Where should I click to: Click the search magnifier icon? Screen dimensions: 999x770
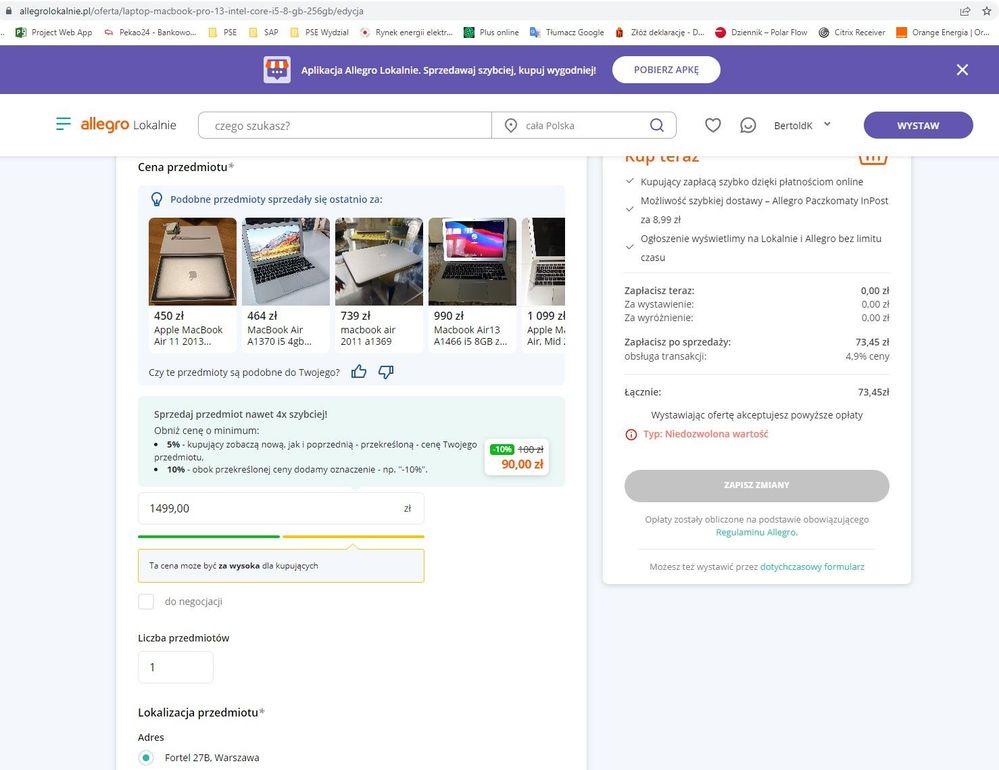[x=656, y=125]
